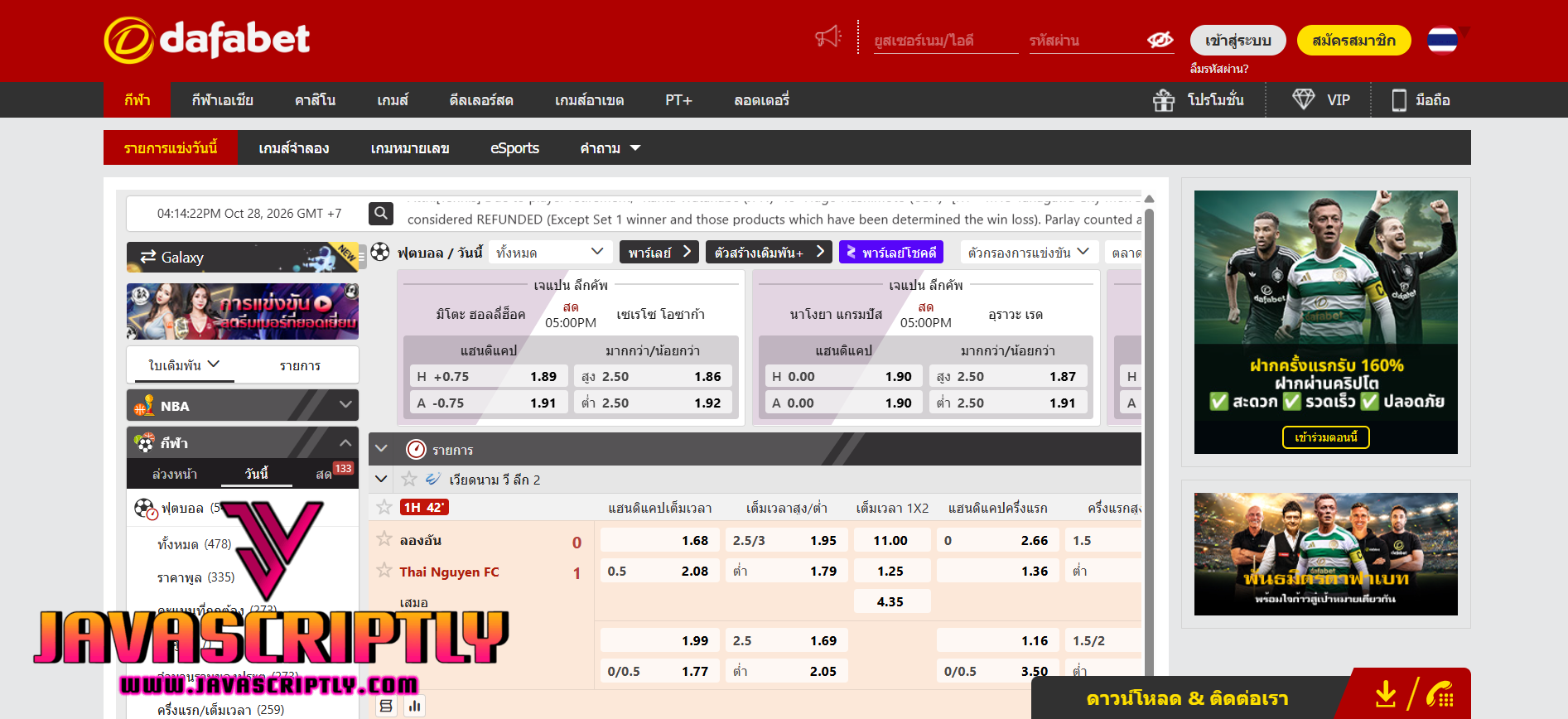
Task: Click the dafabet logo
Action: (207, 40)
